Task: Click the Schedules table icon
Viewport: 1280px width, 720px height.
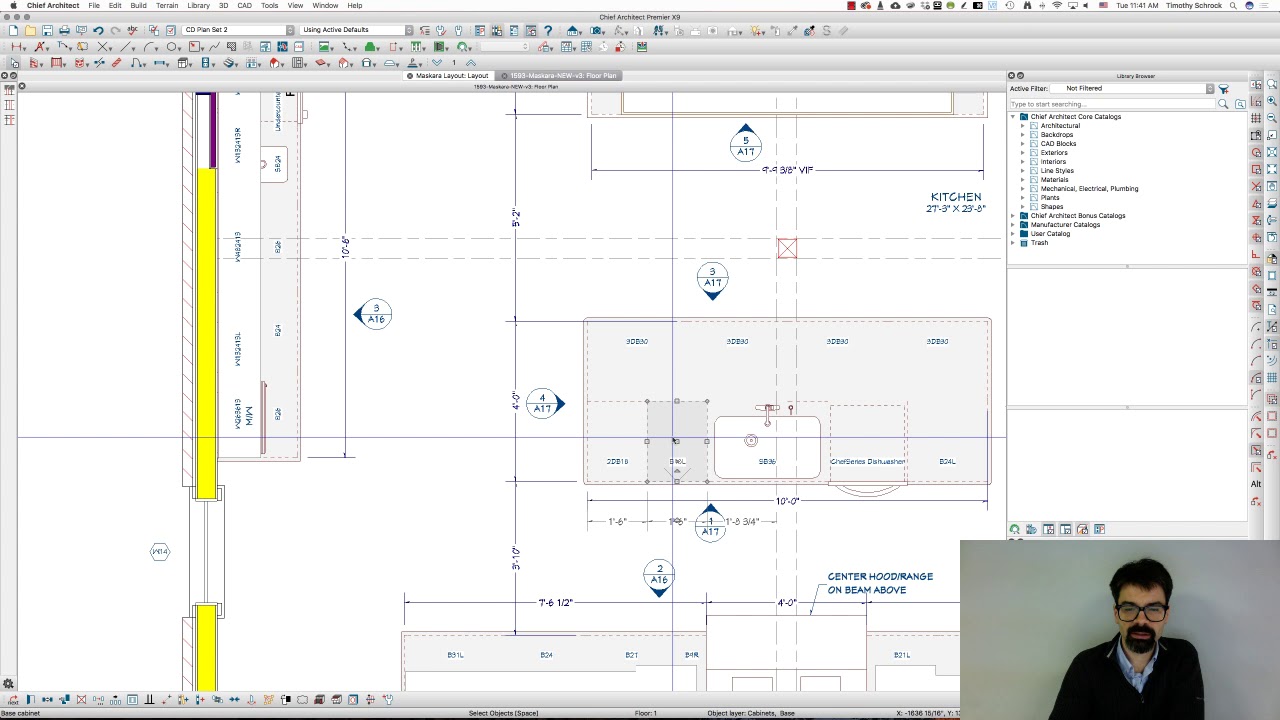Action: (568, 47)
